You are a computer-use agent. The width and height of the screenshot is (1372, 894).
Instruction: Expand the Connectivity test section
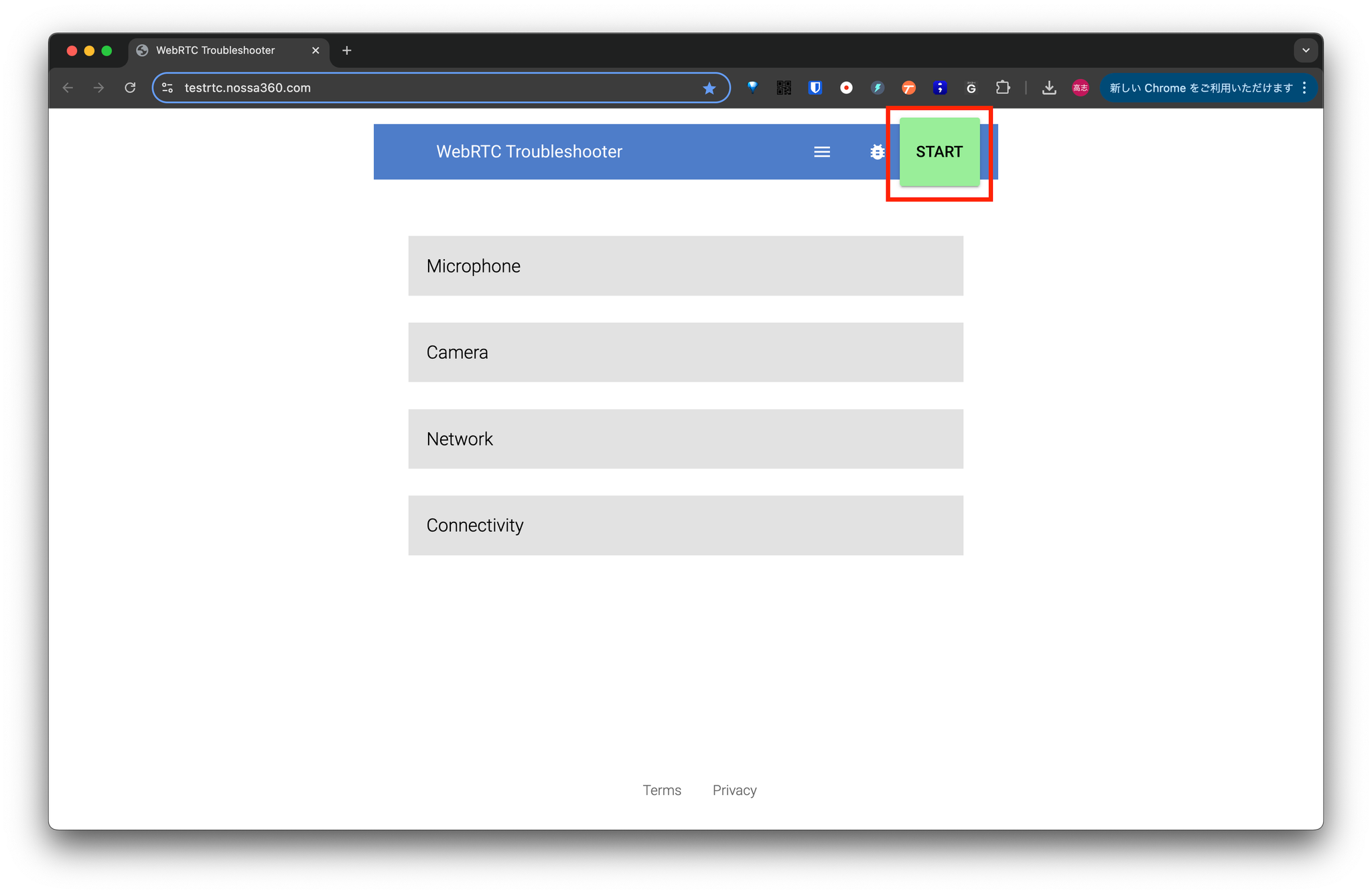pyautogui.click(x=685, y=525)
